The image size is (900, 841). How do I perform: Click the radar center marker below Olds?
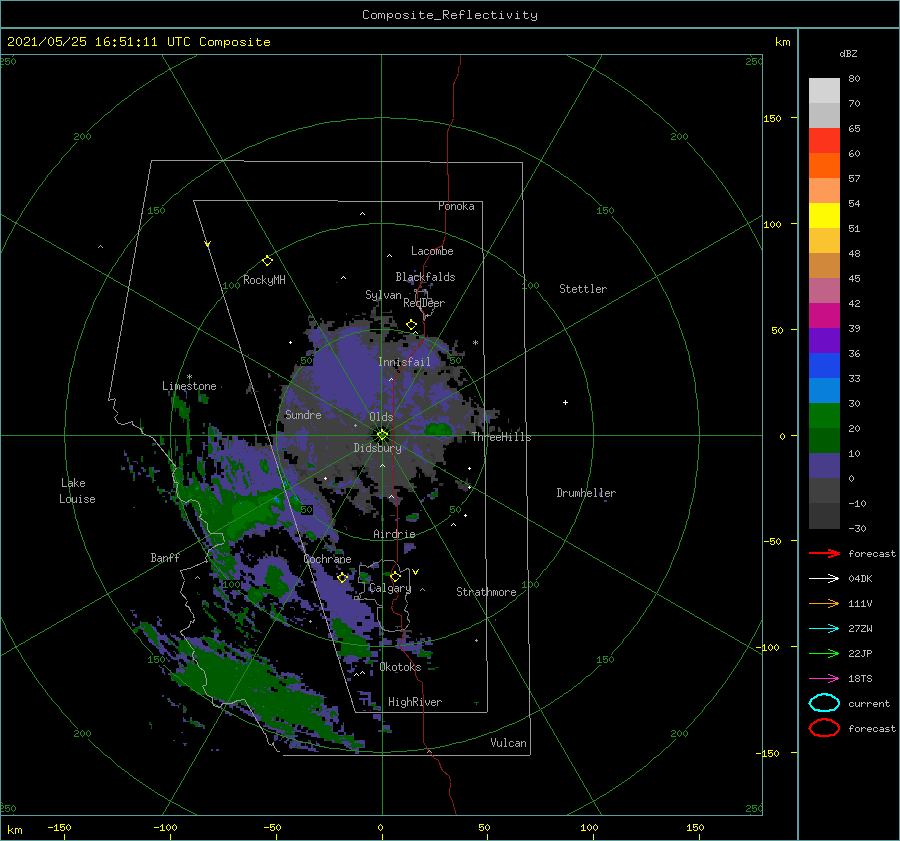click(382, 435)
